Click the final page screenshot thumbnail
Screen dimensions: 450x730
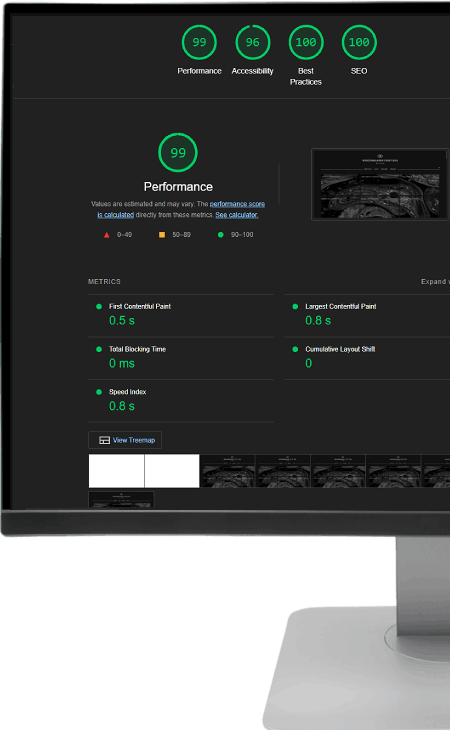pyautogui.click(x=380, y=184)
